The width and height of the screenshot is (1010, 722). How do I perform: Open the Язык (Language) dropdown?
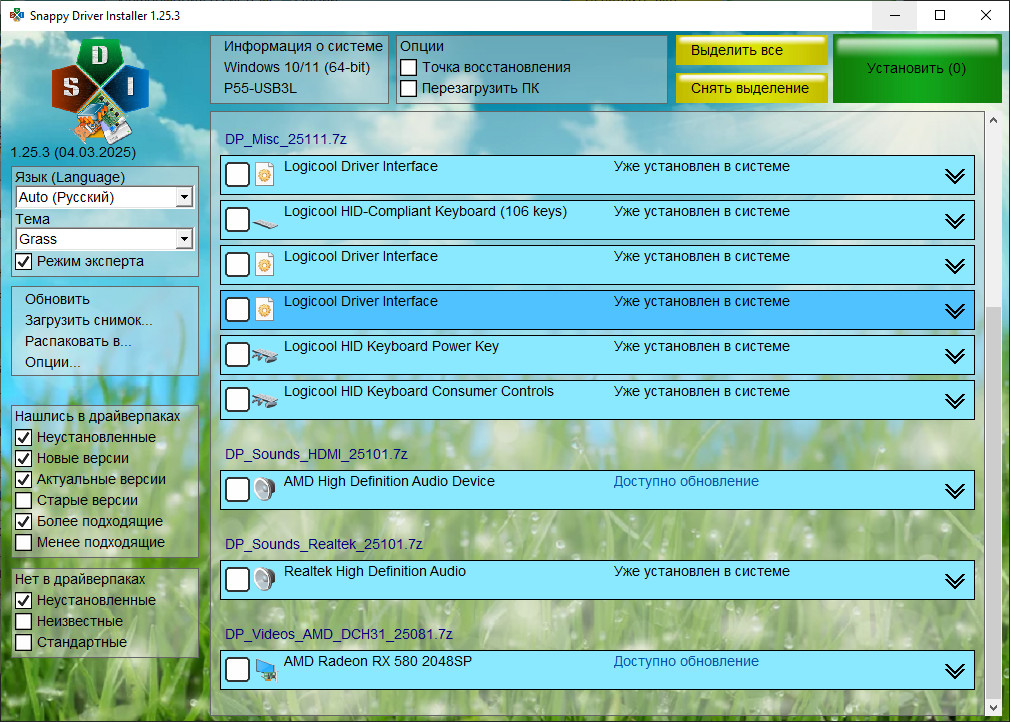coord(183,197)
